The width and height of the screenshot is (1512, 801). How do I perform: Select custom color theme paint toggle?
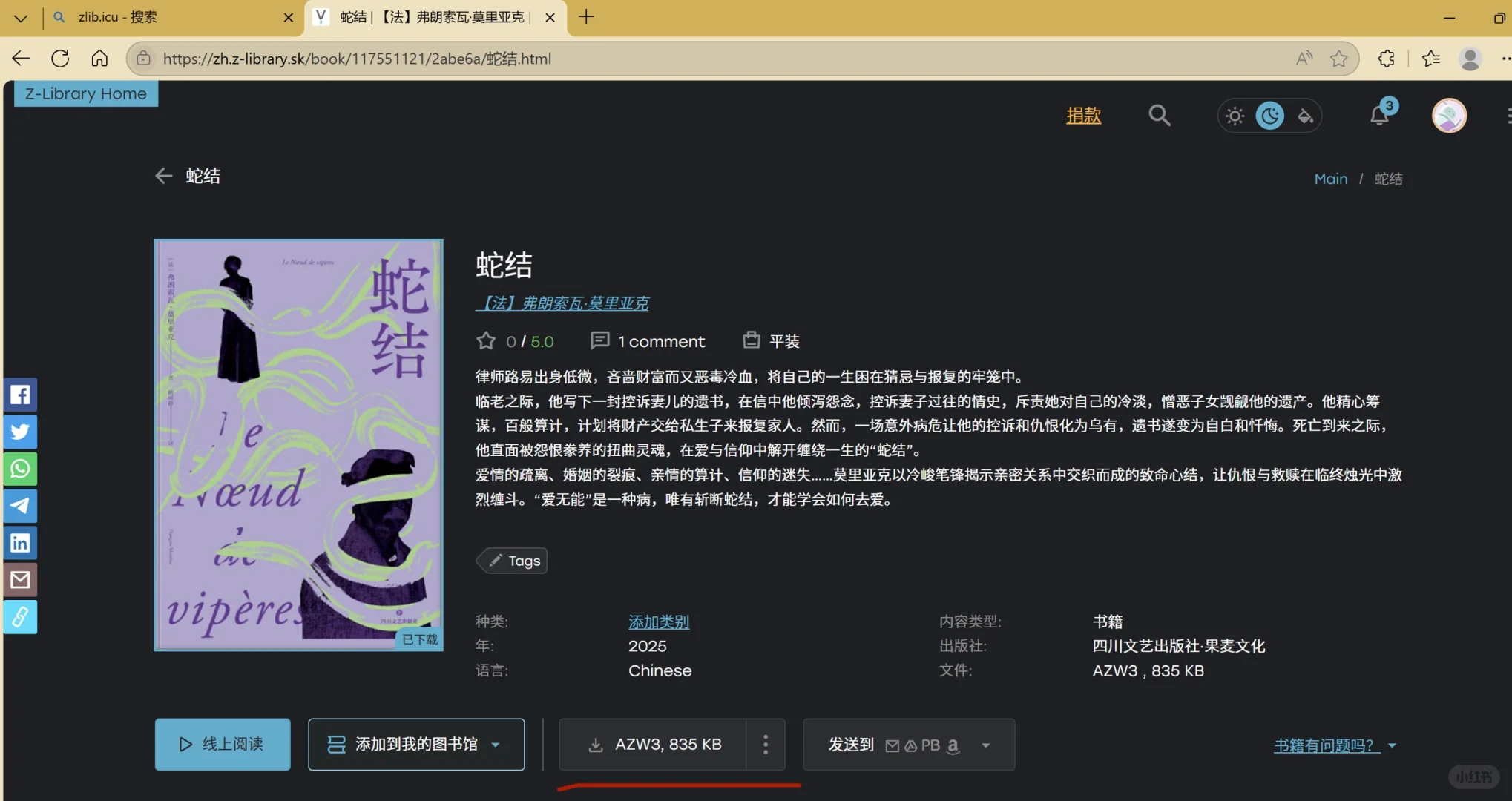[1306, 116]
